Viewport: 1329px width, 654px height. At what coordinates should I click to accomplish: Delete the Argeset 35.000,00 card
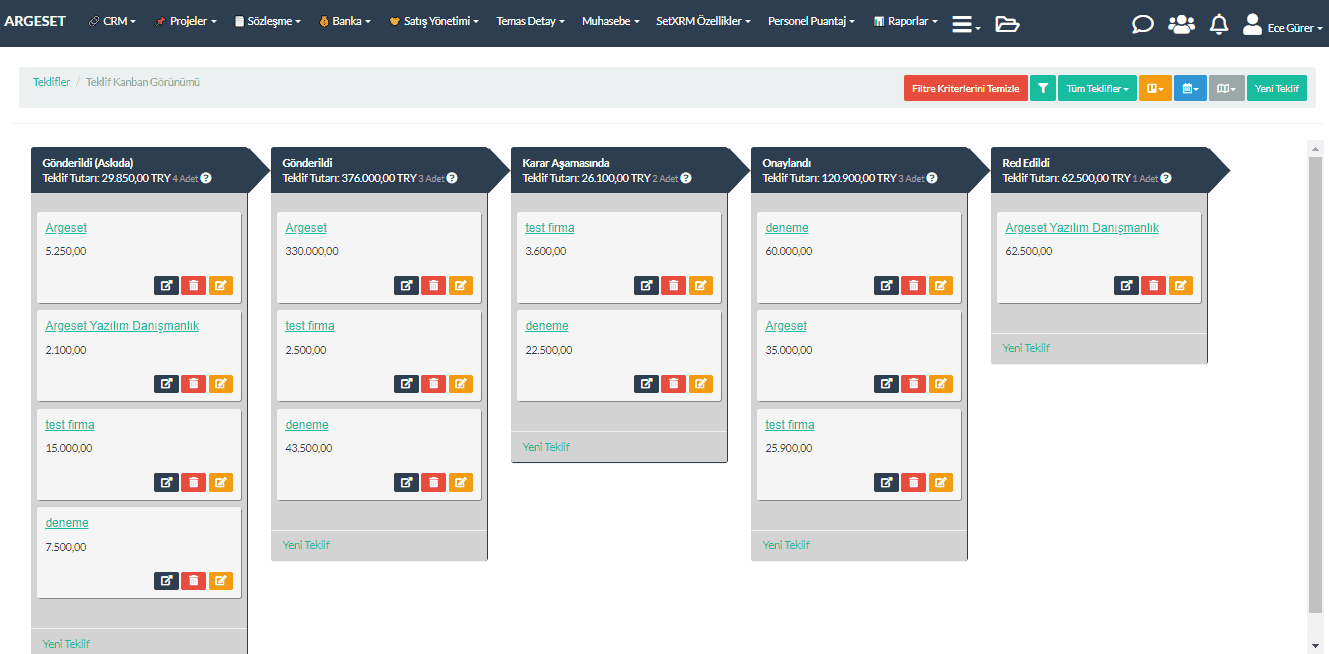913,383
